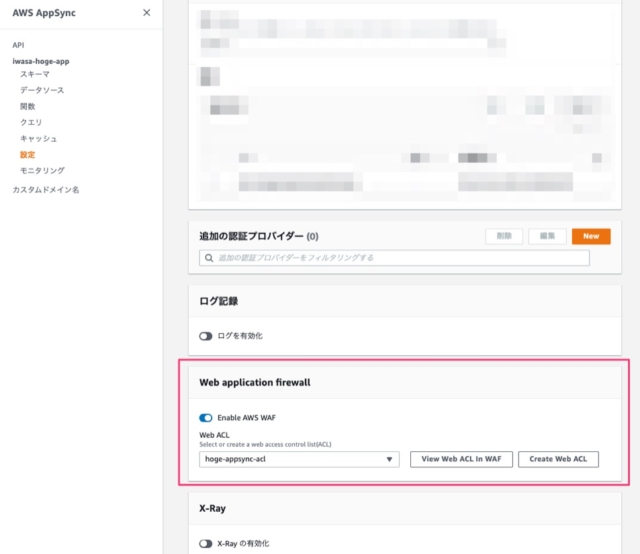Screen dimensions: 640x554
Task: Select the iwasa-hoge-app API entry
Action: click(41, 61)
